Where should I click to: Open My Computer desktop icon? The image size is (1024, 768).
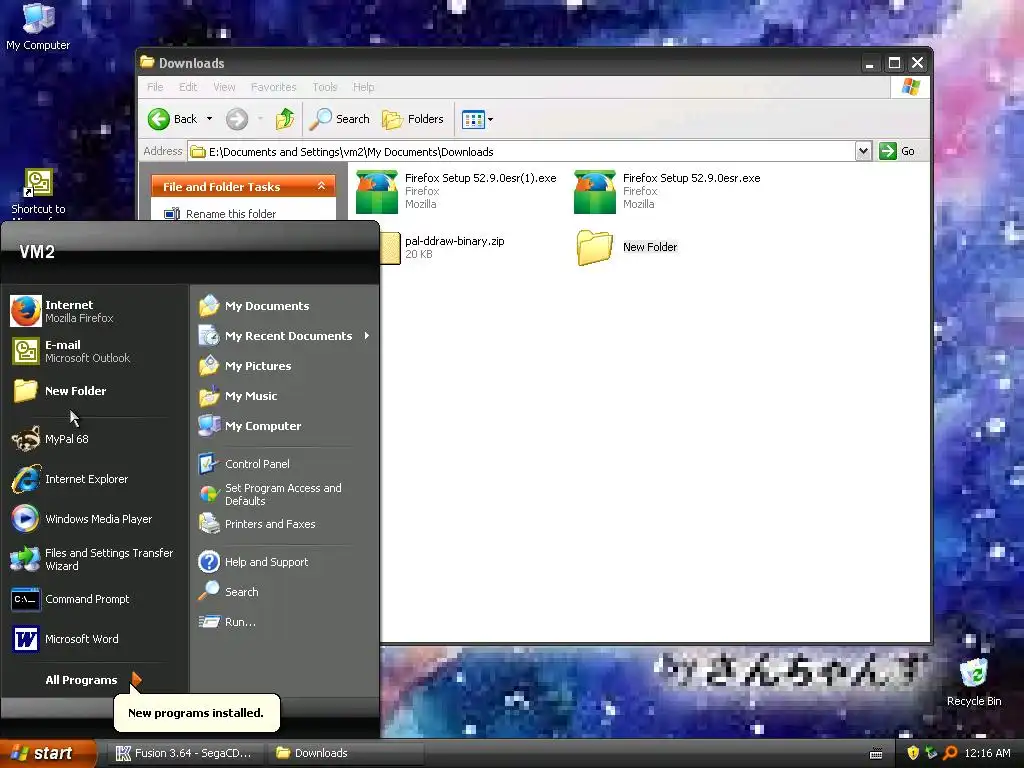click(38, 27)
